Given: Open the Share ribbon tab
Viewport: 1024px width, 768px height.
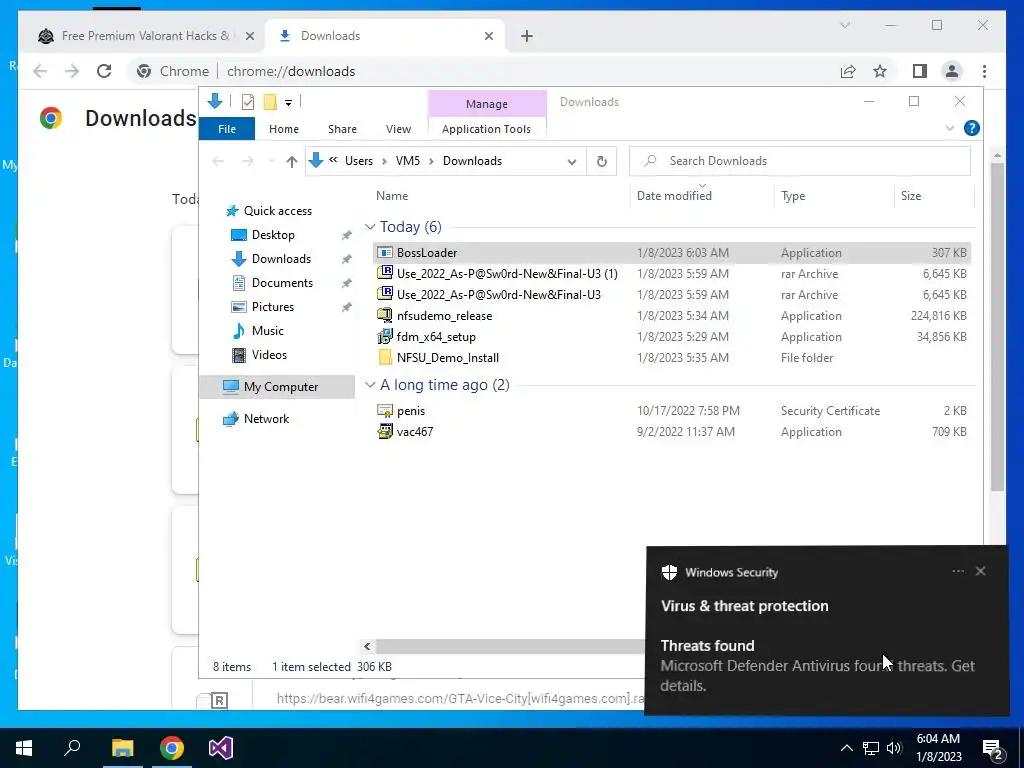Looking at the screenshot, I should (342, 129).
